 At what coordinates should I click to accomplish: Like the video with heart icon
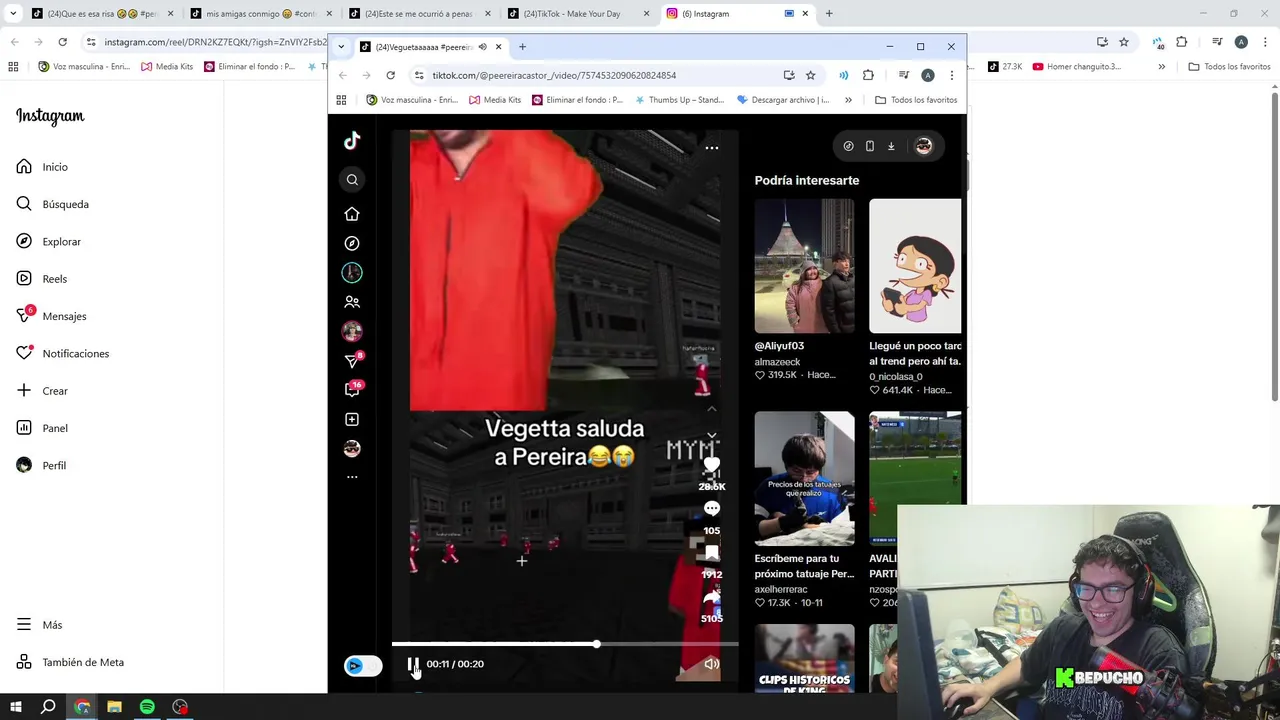pos(711,466)
